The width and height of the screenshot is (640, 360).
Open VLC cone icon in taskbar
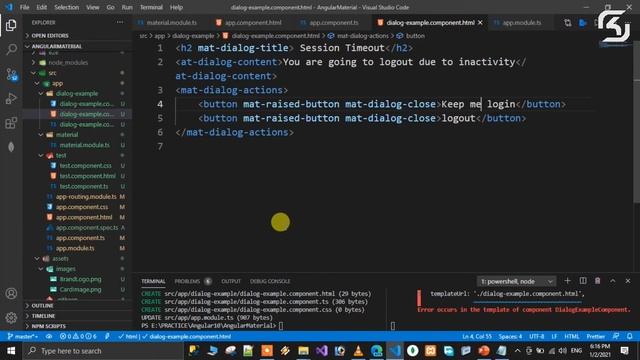[358, 351]
